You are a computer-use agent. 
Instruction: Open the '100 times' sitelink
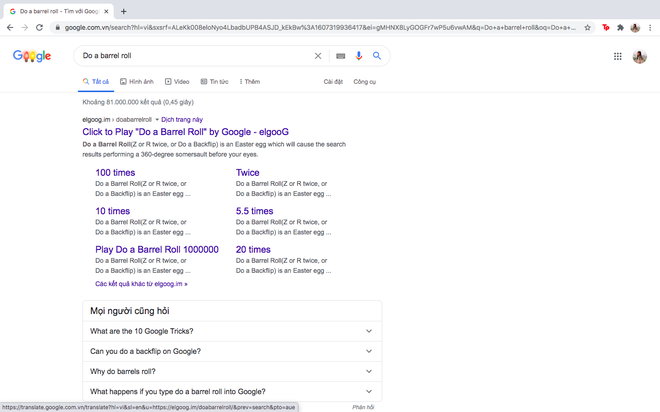click(115, 173)
